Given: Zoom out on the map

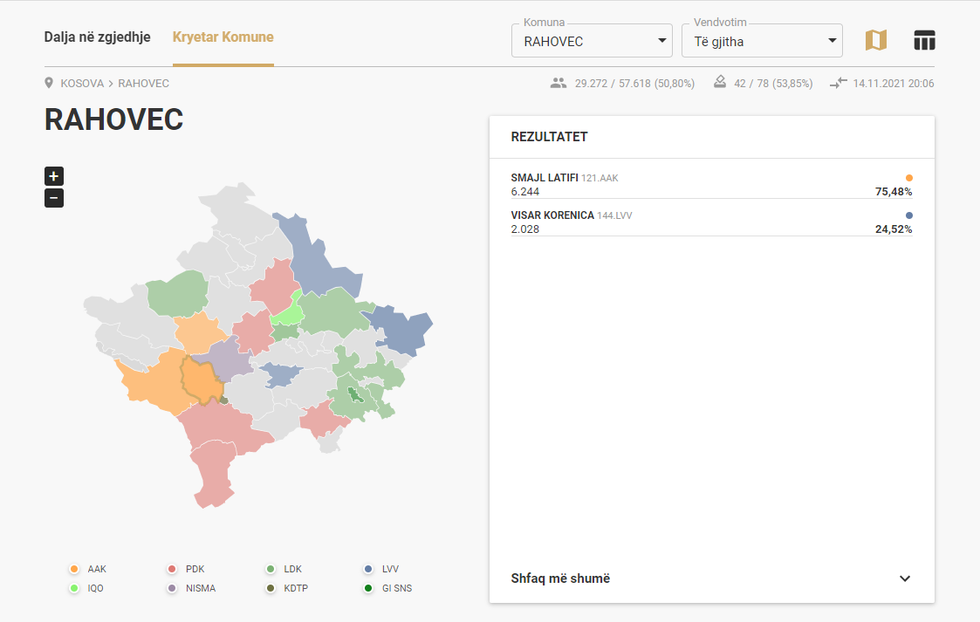Looking at the screenshot, I should coord(54,198).
